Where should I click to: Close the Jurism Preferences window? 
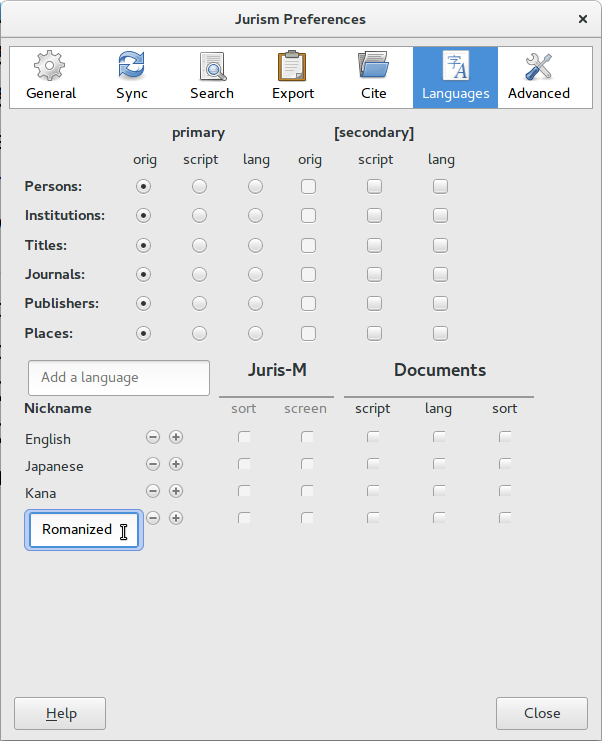pos(583,19)
